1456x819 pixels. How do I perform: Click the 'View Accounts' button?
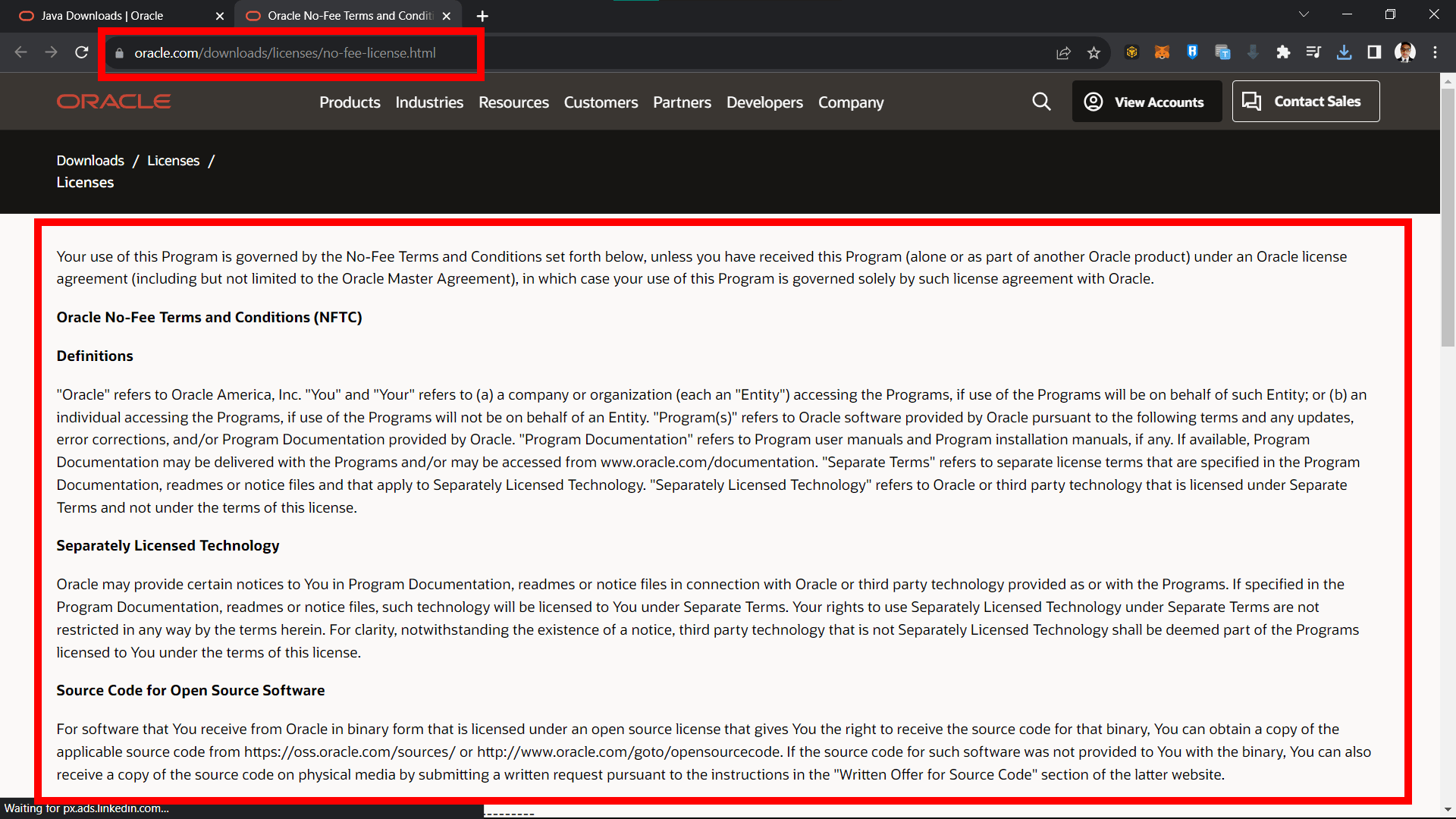(1146, 101)
